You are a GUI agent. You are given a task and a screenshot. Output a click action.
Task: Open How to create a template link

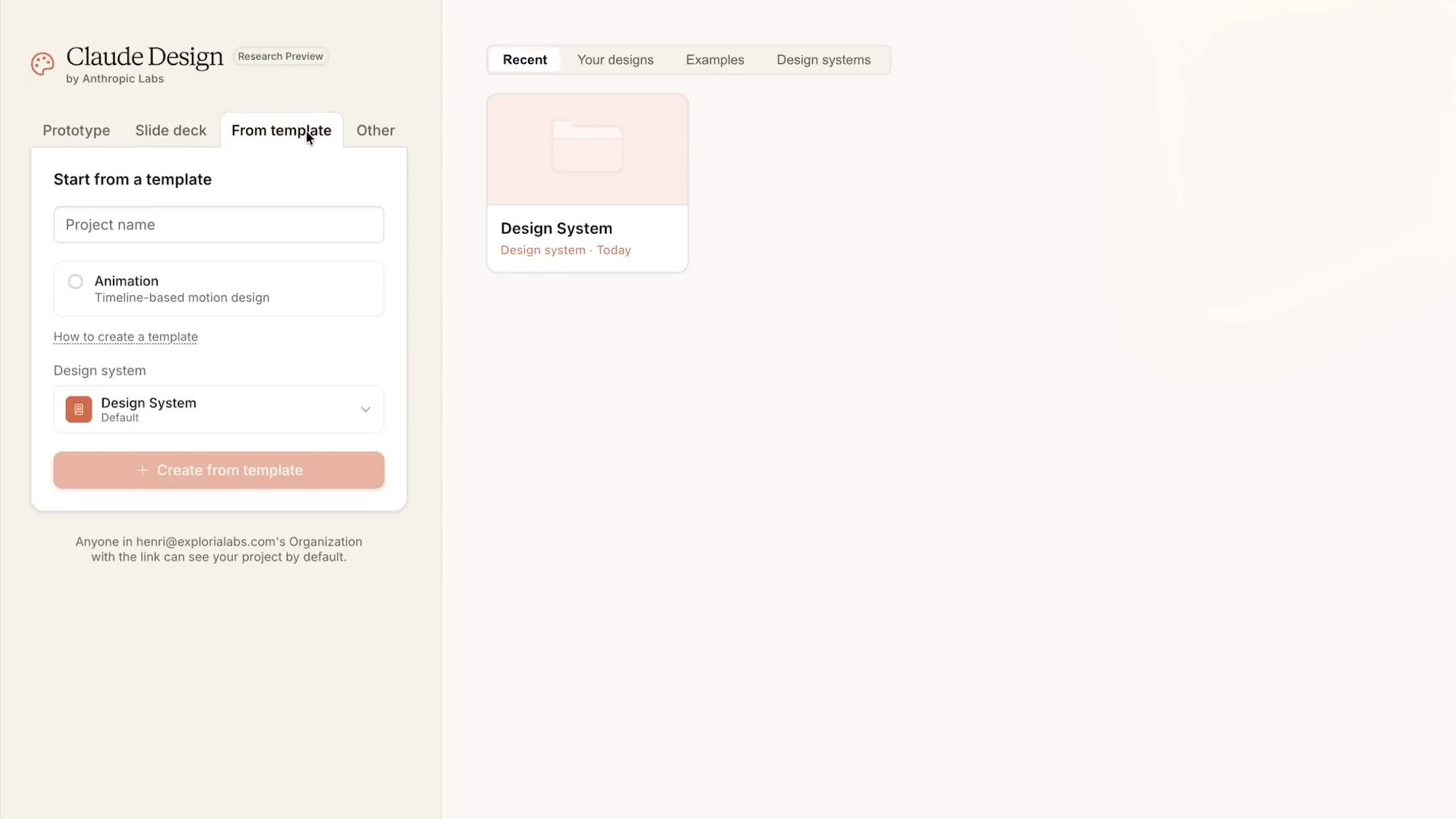[x=125, y=337]
